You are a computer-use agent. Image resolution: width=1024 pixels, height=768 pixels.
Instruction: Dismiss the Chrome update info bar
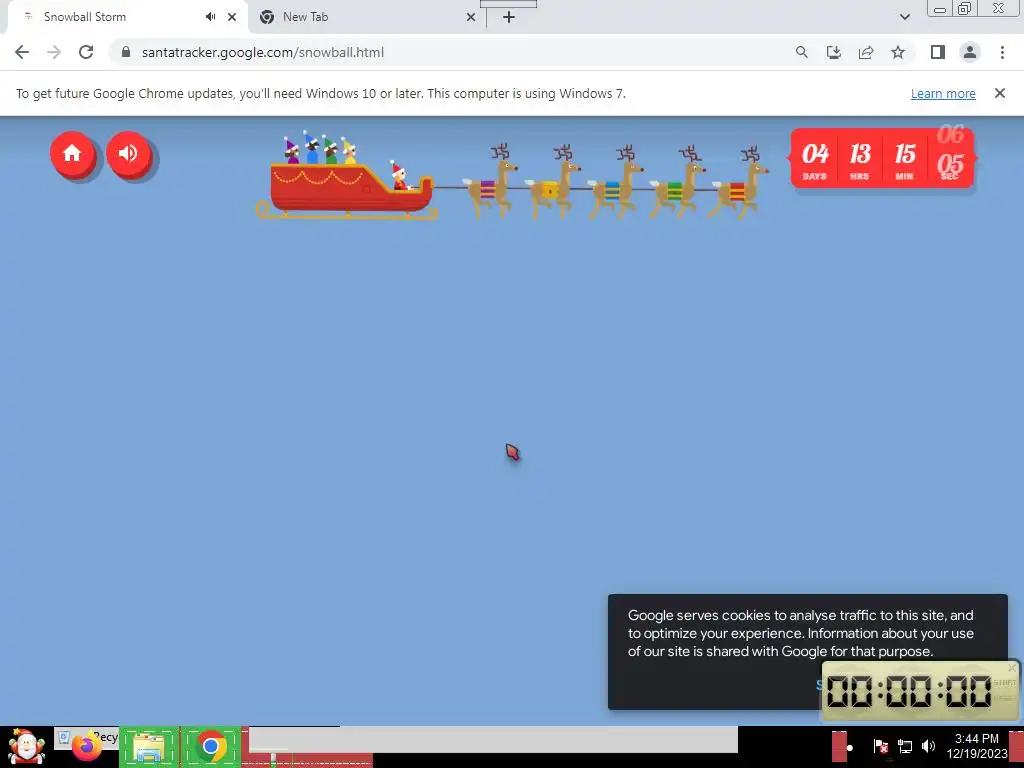(999, 93)
